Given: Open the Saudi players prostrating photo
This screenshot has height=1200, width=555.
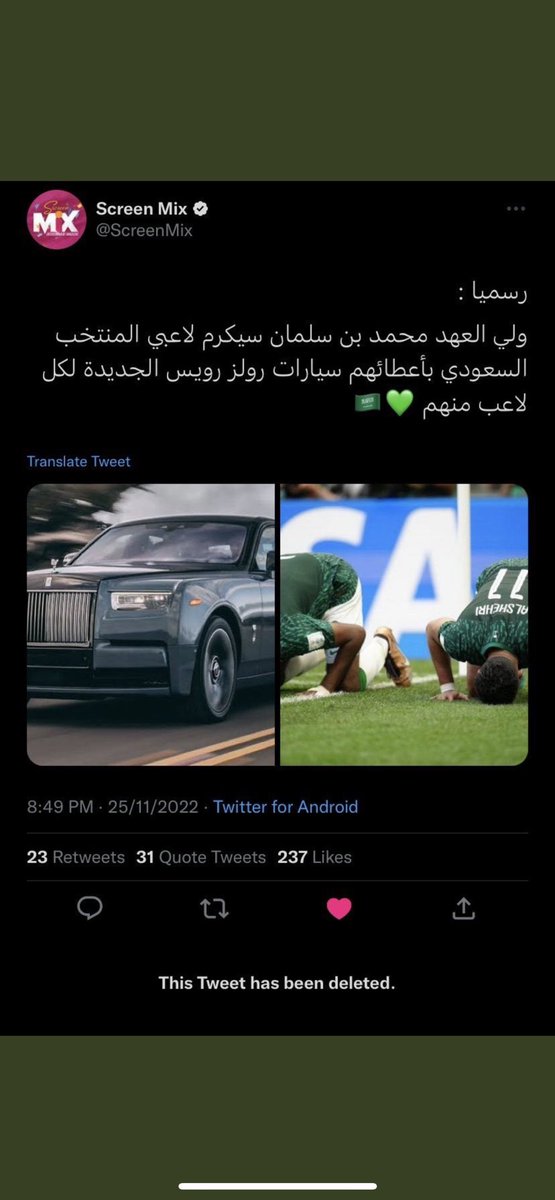Looking at the screenshot, I should [x=404, y=625].
